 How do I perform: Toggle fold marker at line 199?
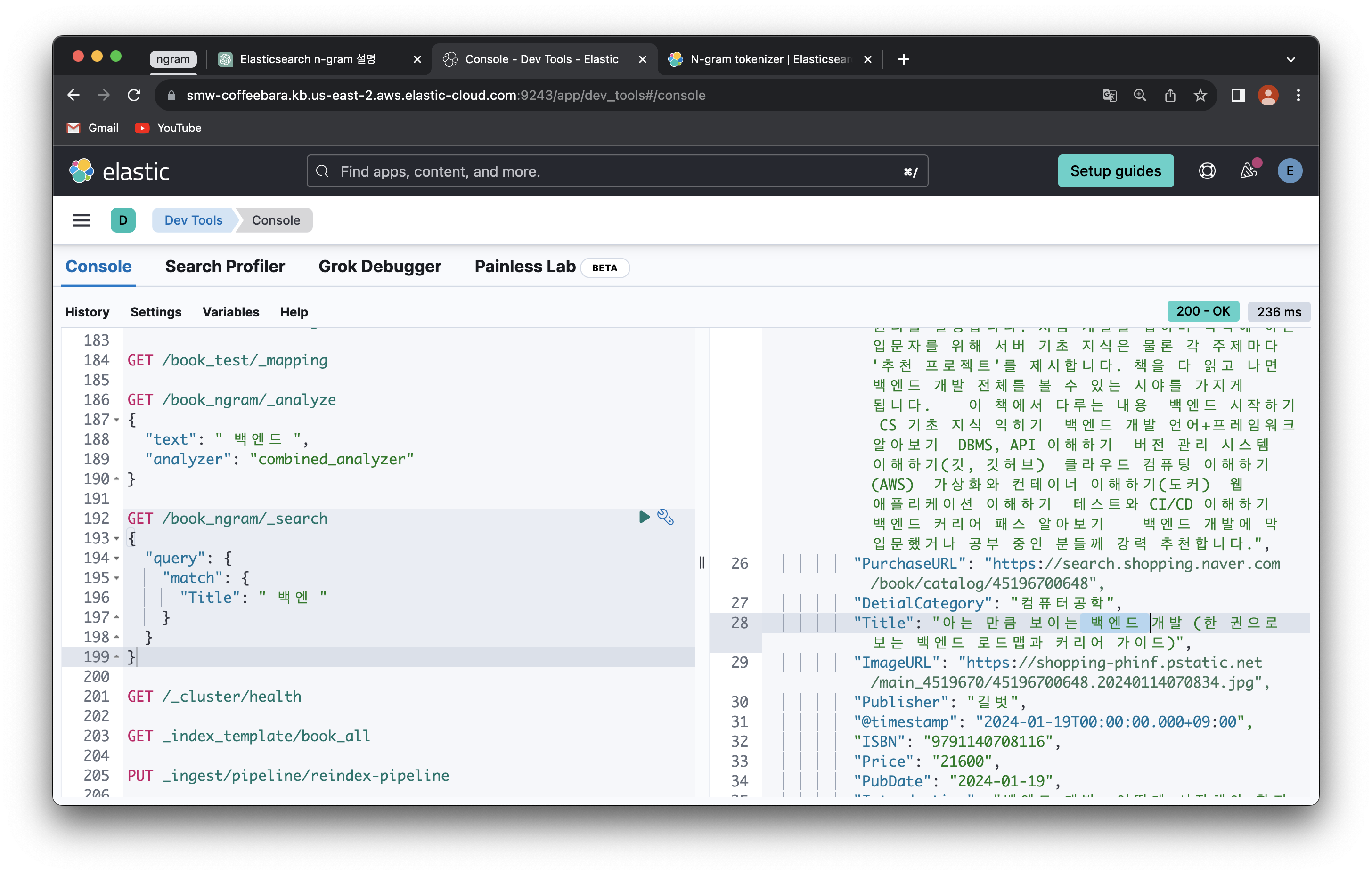117,657
